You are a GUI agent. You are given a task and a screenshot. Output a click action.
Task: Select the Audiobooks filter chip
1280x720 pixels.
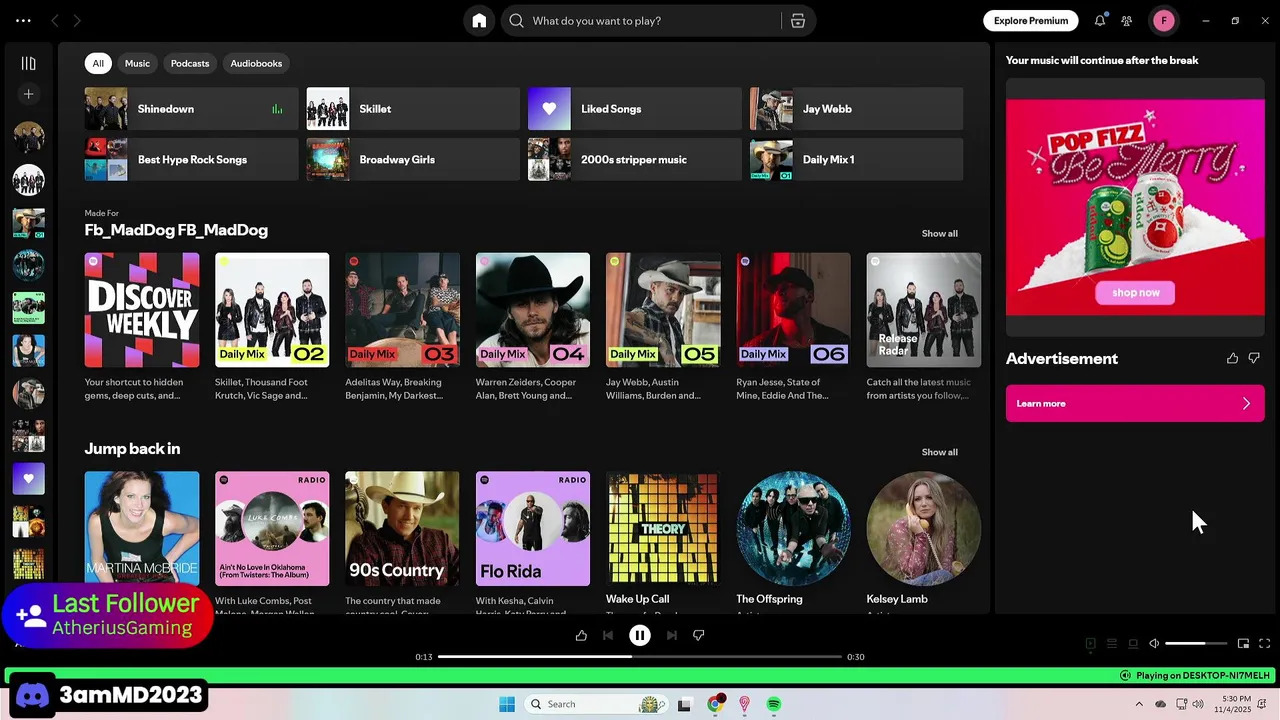click(x=256, y=63)
